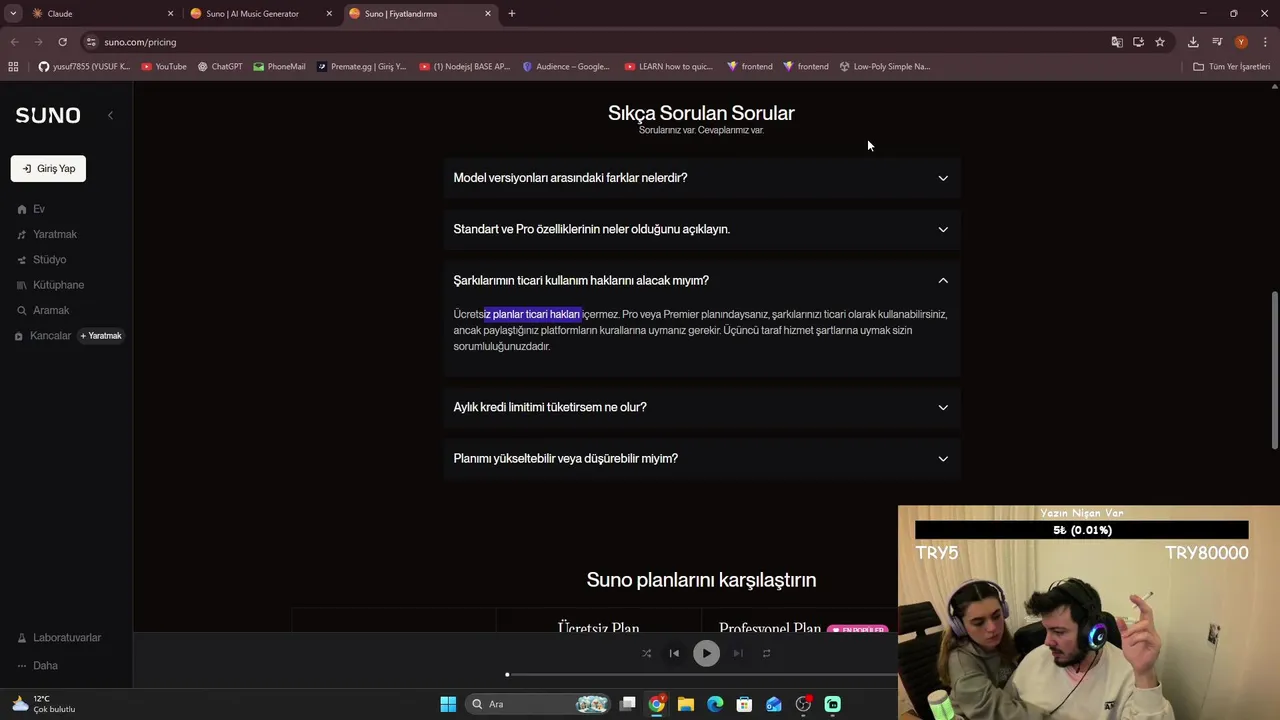This screenshot has width=1280, height=720.
Task: Open the apps grid in bookmarks bar
Action: [x=13, y=67]
